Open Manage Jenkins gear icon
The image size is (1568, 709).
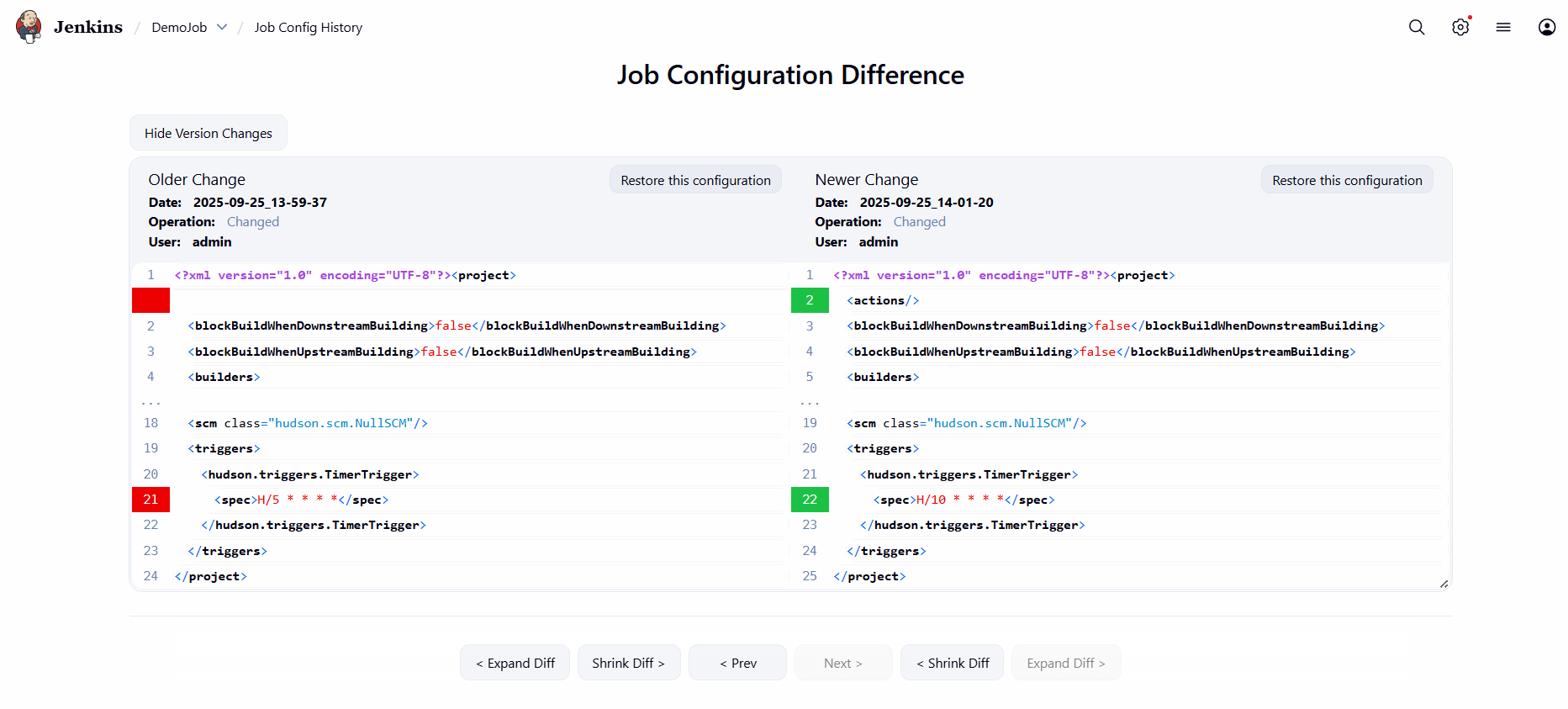pos(1460,27)
